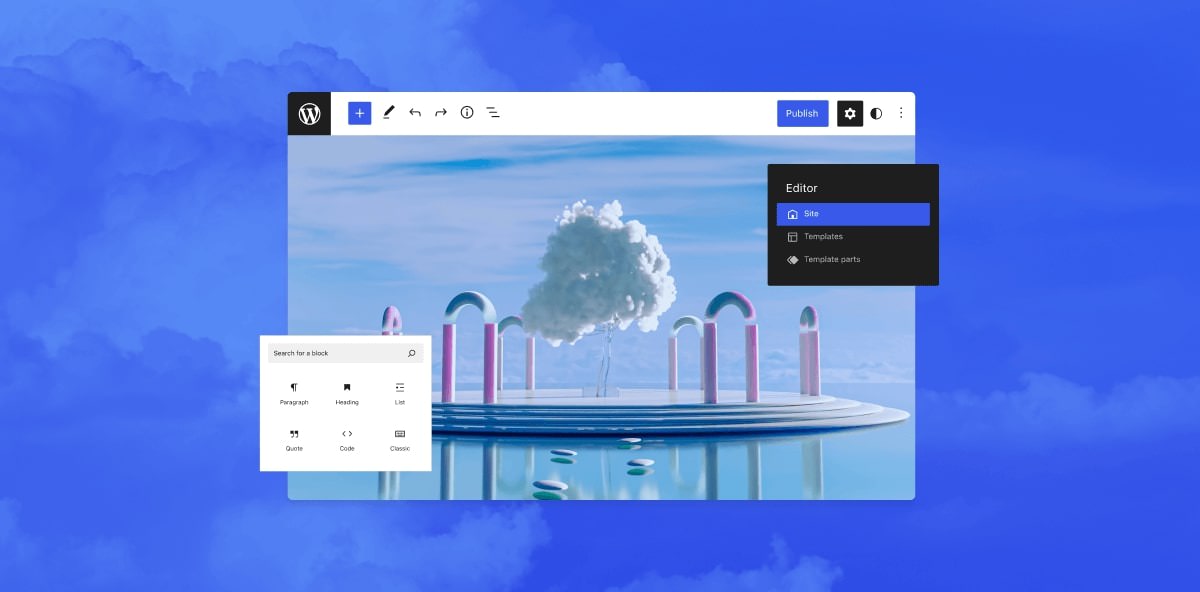Publish the site changes
Image resolution: width=1200 pixels, height=592 pixels.
(x=802, y=113)
